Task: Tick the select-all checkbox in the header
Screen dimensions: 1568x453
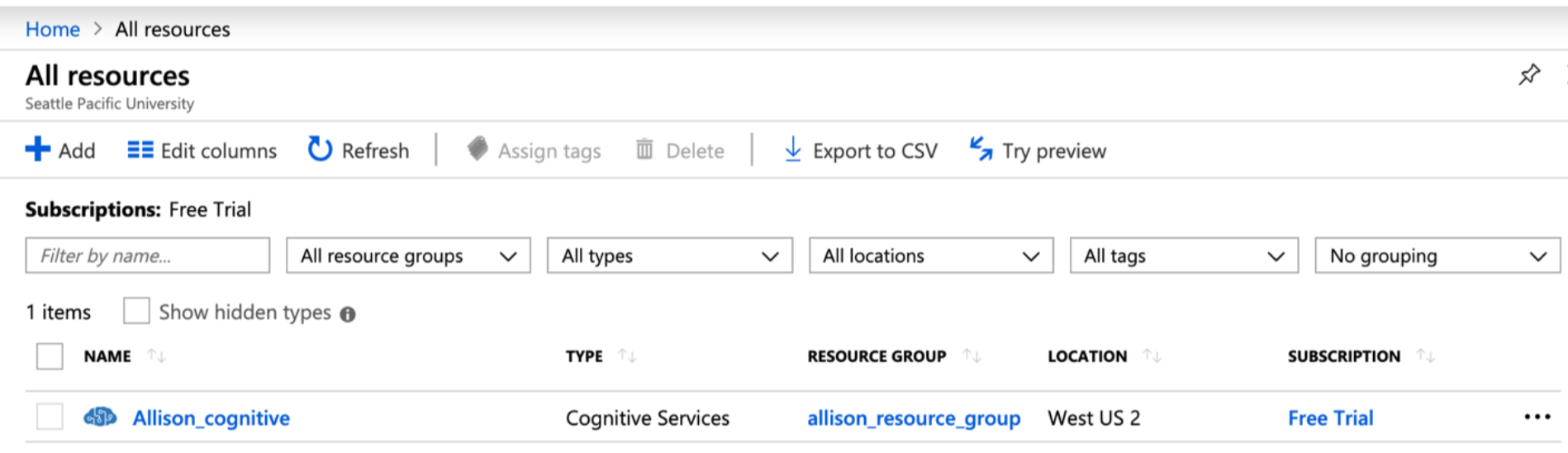Action: (x=50, y=356)
